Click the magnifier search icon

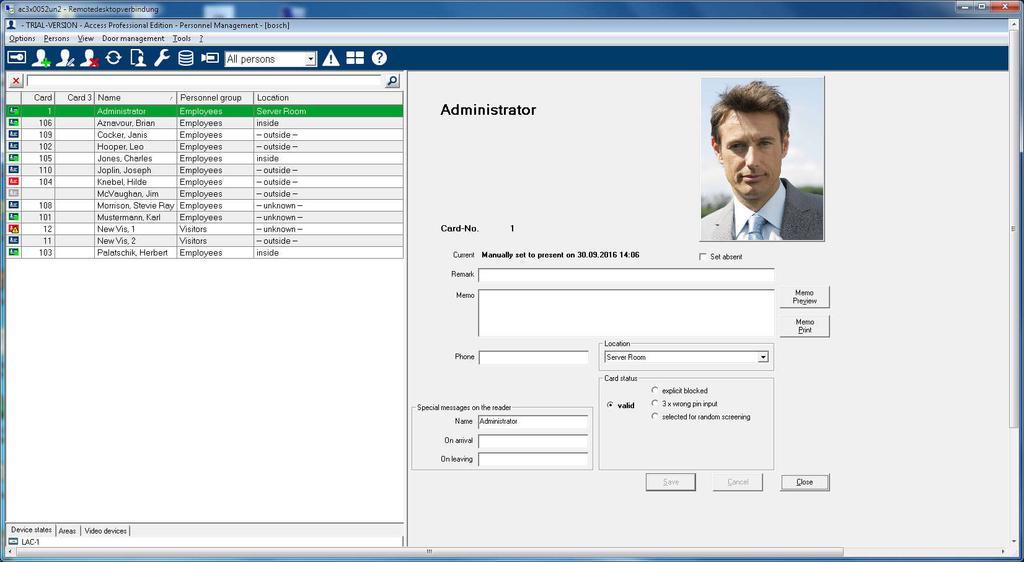pos(392,81)
